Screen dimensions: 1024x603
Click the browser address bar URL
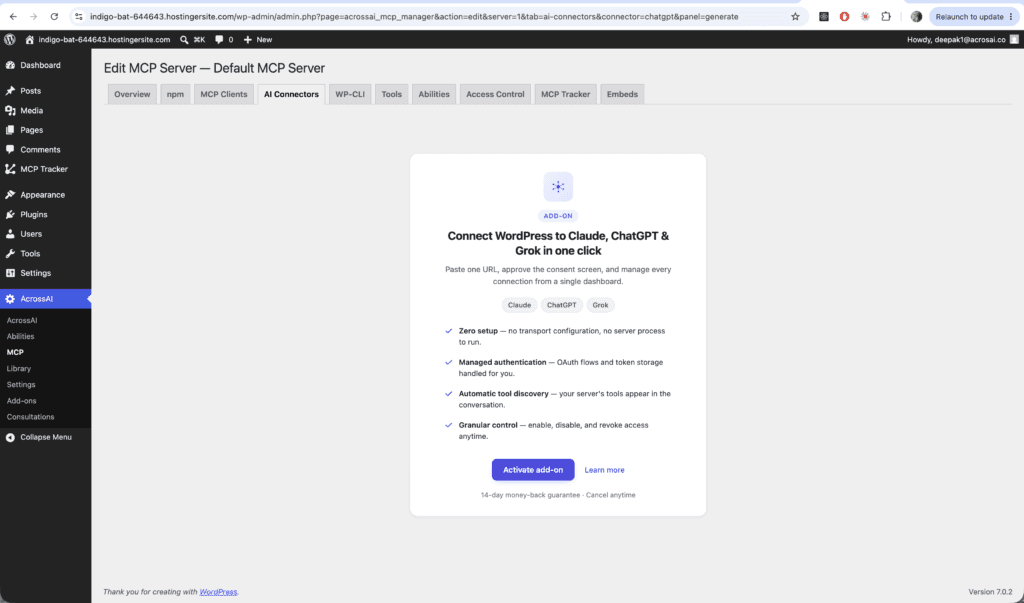pyautogui.click(x=414, y=16)
